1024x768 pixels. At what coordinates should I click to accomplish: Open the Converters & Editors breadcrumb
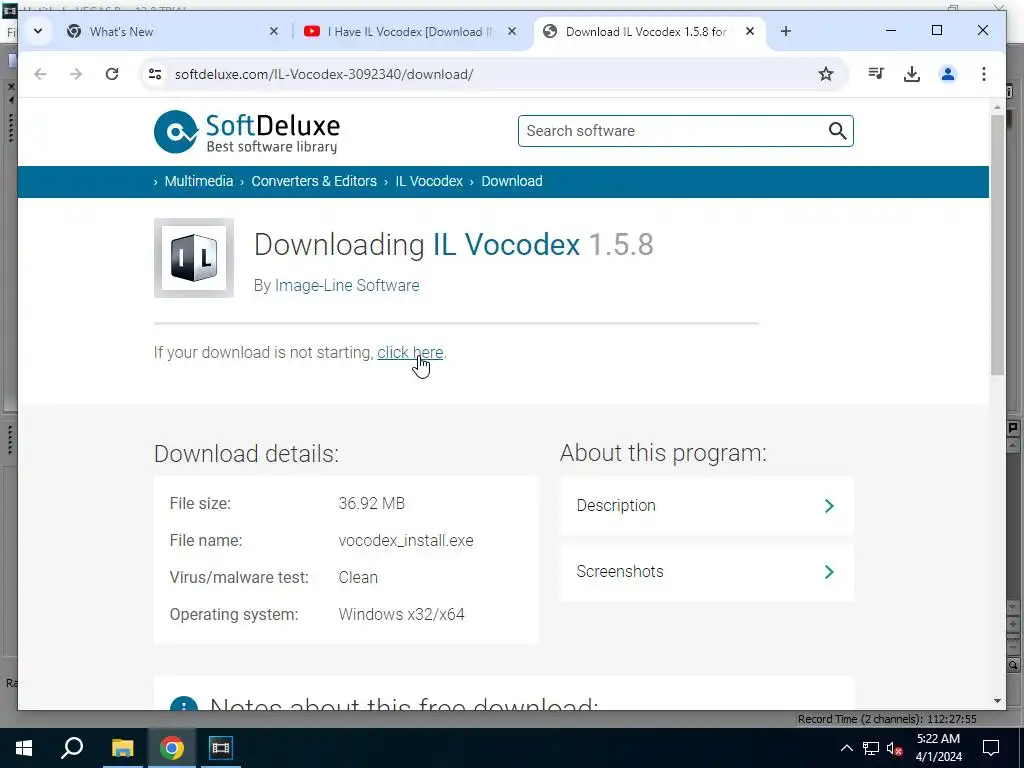click(x=314, y=181)
